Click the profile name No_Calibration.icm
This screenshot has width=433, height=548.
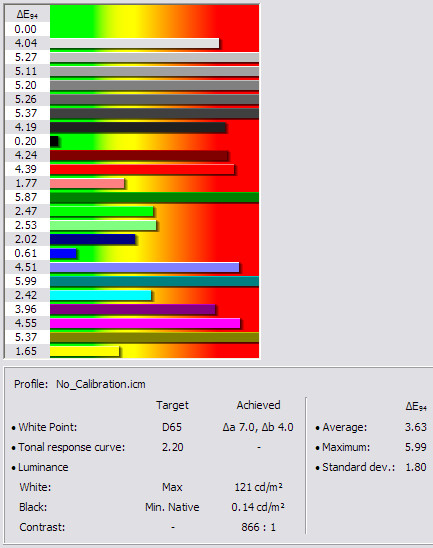tap(101, 384)
